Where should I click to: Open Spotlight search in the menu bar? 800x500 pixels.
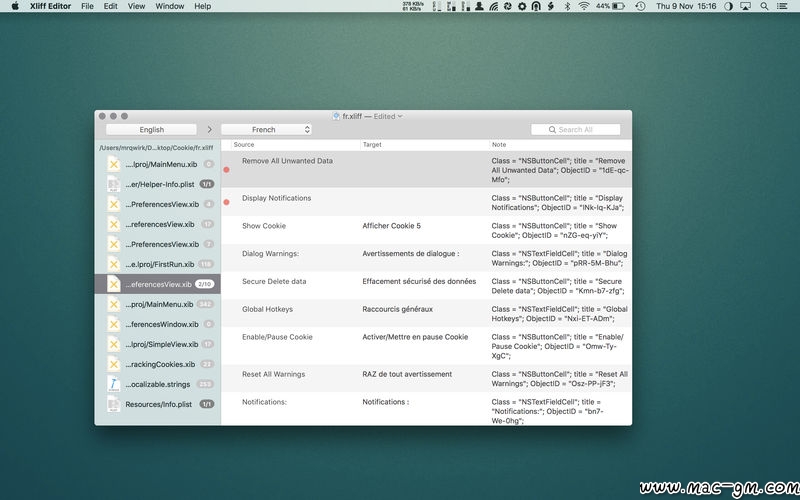click(764, 6)
